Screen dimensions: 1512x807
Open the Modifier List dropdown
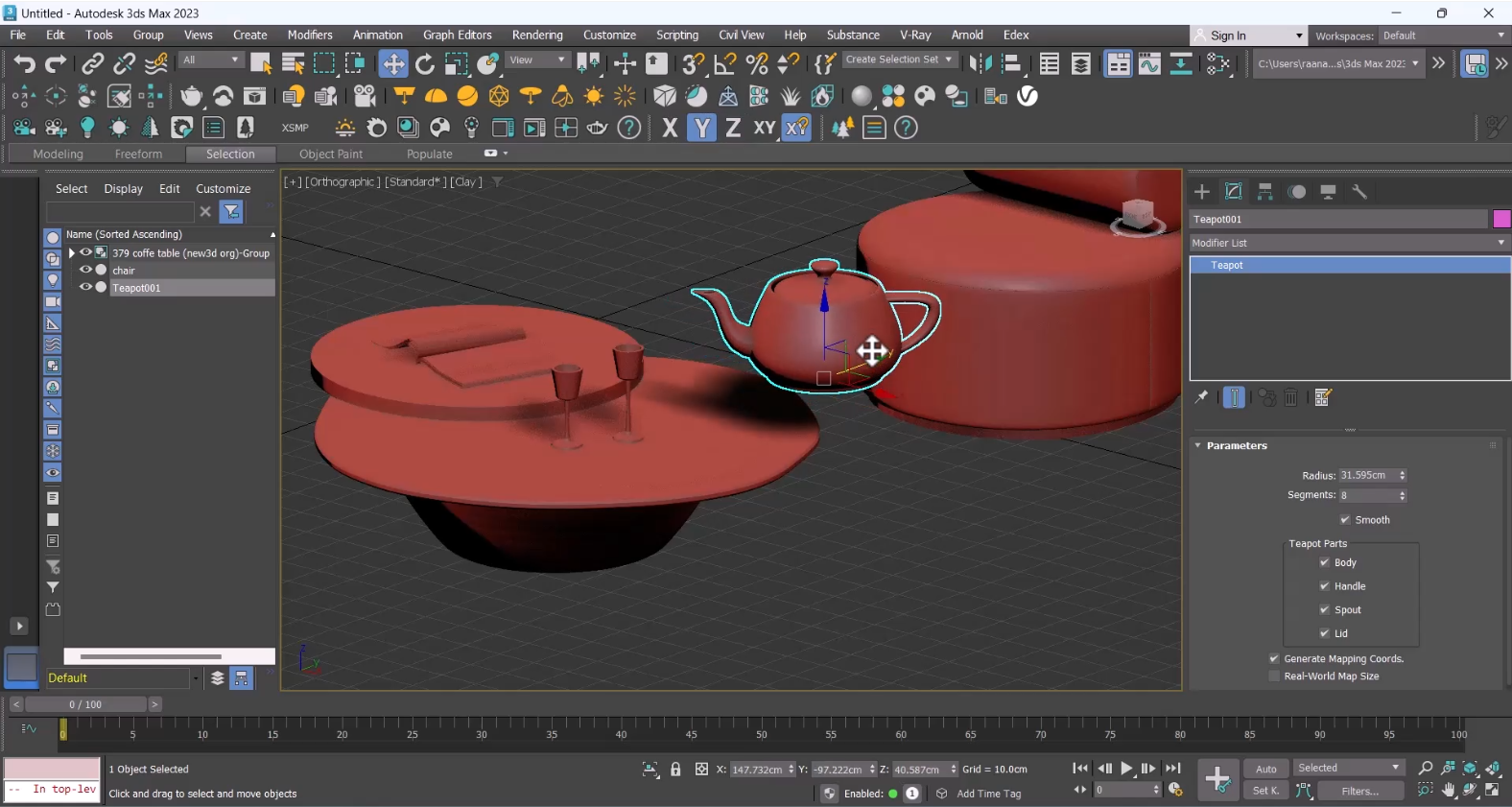point(1349,244)
